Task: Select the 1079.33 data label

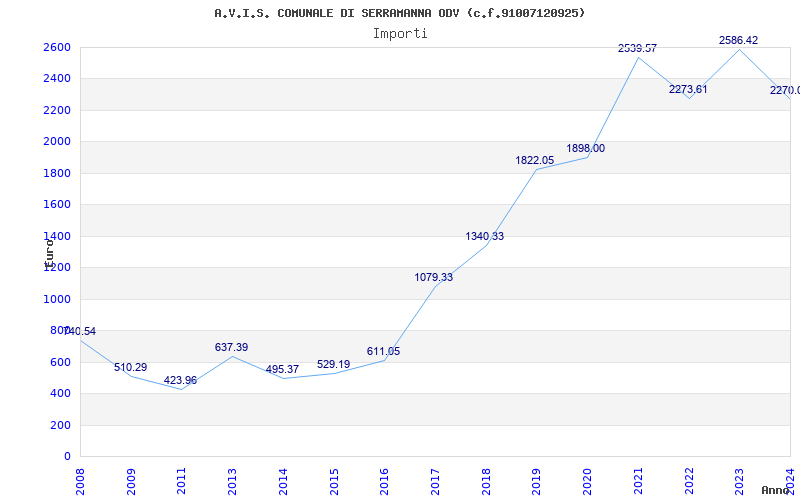Action: click(x=434, y=278)
